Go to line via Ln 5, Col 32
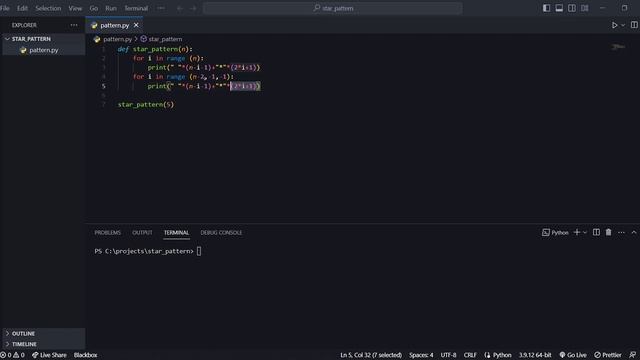640x360 pixels. tap(371, 355)
